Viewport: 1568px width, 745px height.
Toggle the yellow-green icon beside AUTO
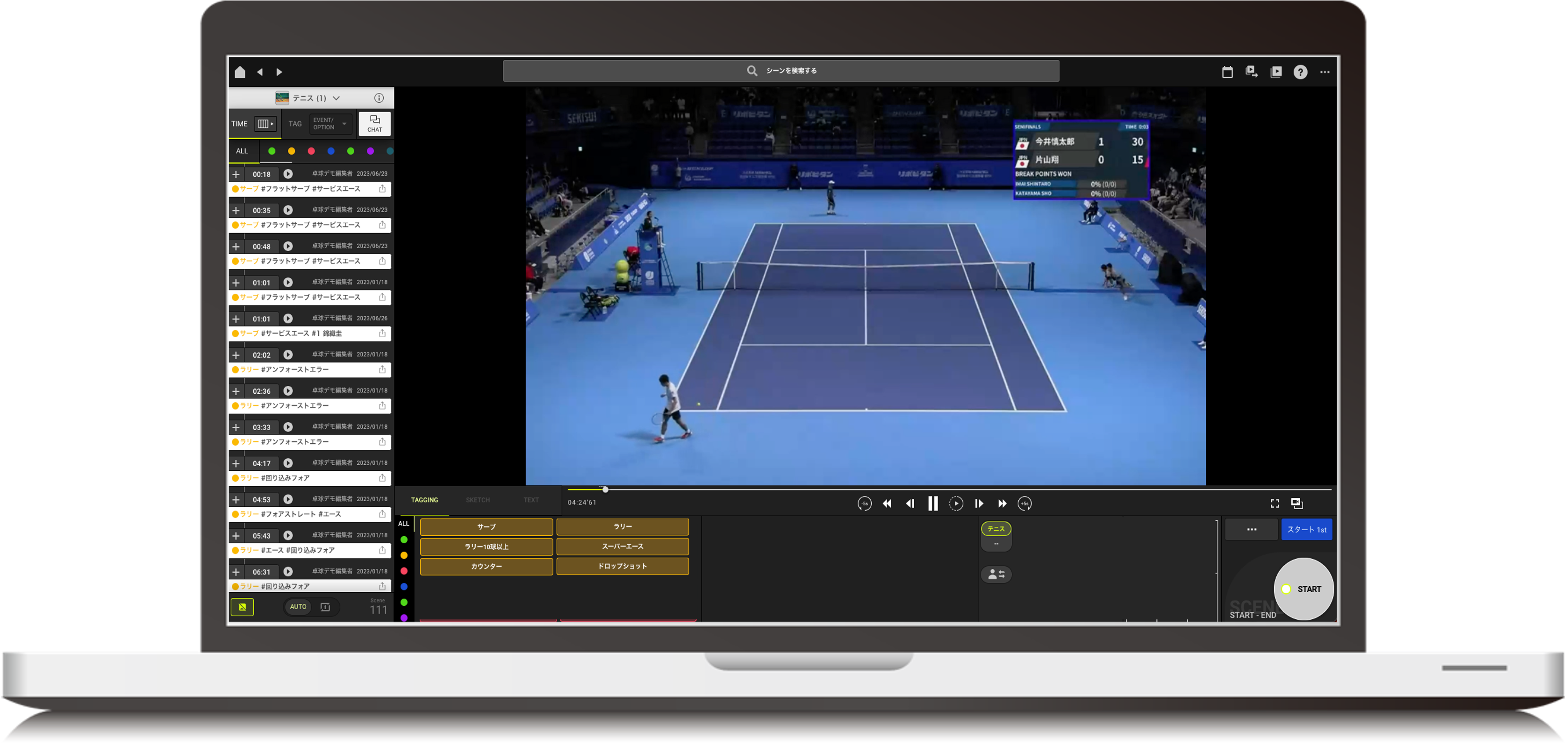pos(242,607)
